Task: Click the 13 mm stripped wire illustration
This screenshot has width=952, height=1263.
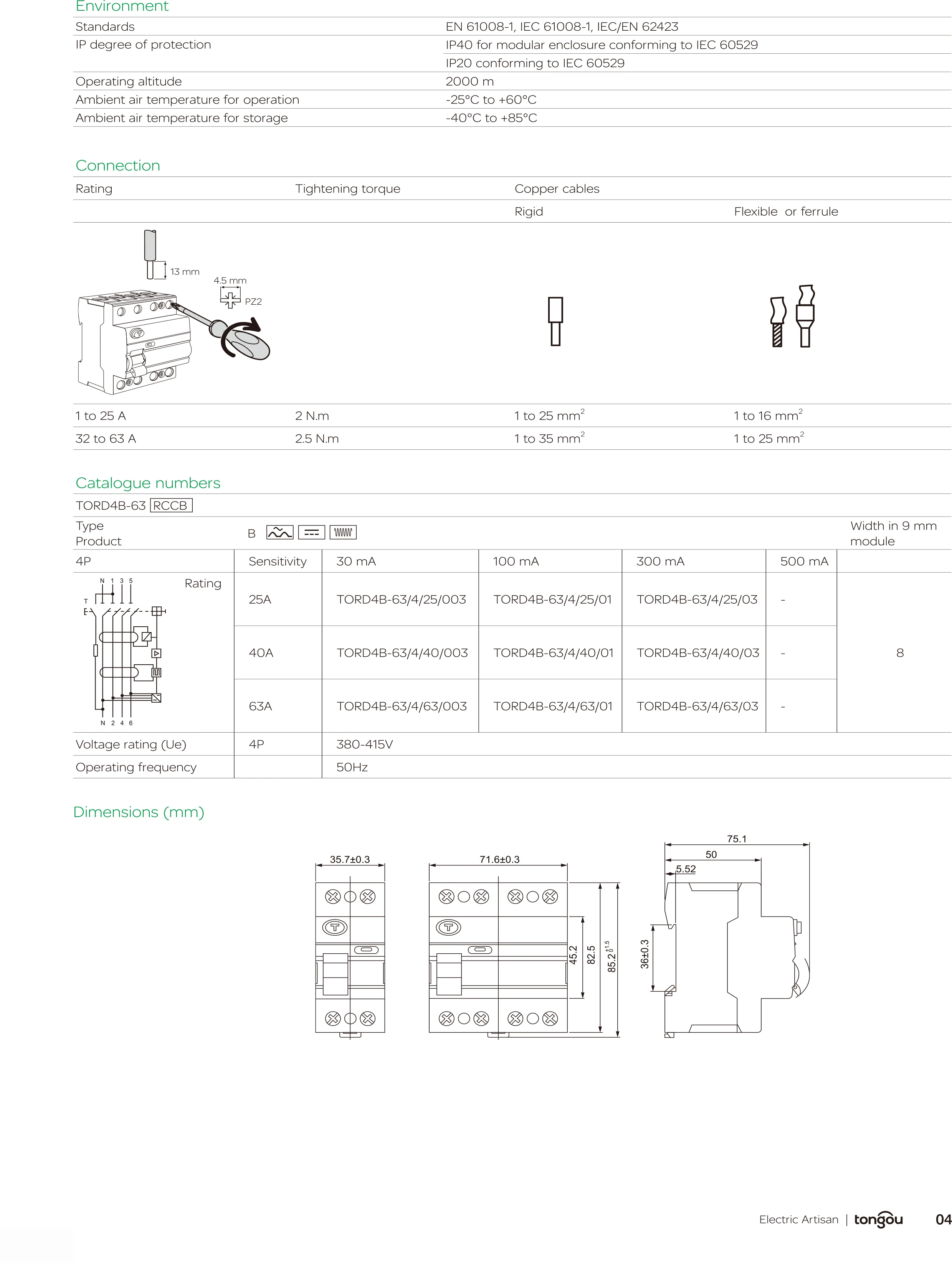Action: pos(151,255)
